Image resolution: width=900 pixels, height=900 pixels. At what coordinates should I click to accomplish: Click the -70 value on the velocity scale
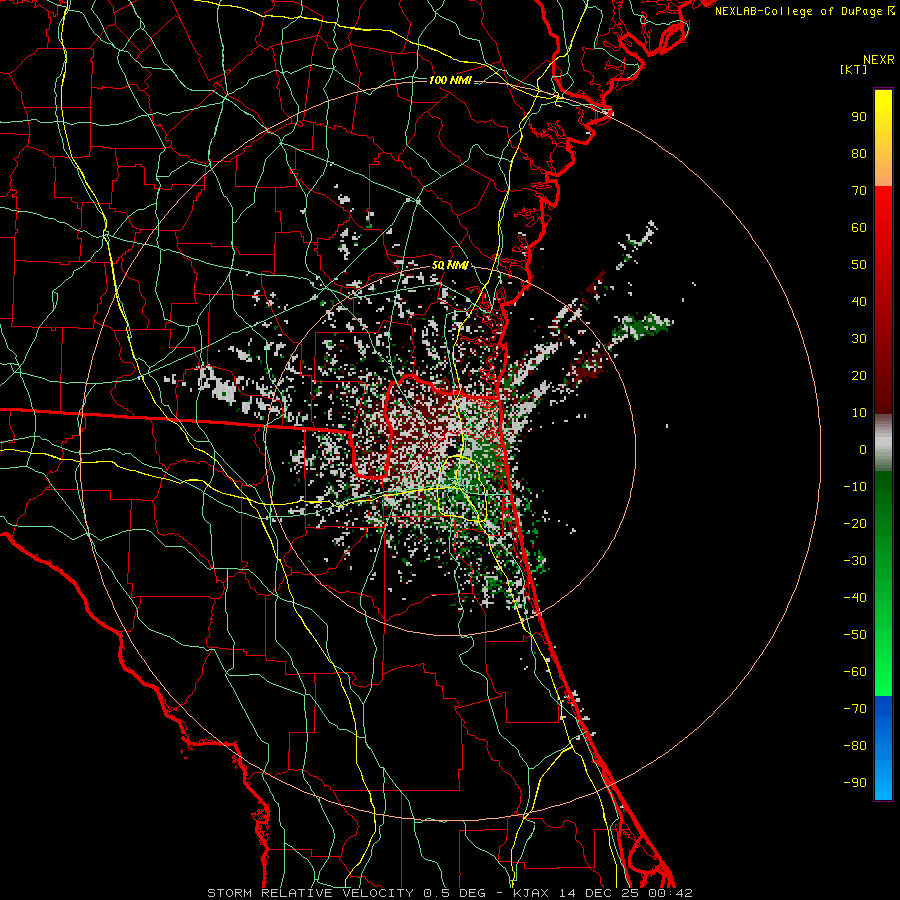855,709
